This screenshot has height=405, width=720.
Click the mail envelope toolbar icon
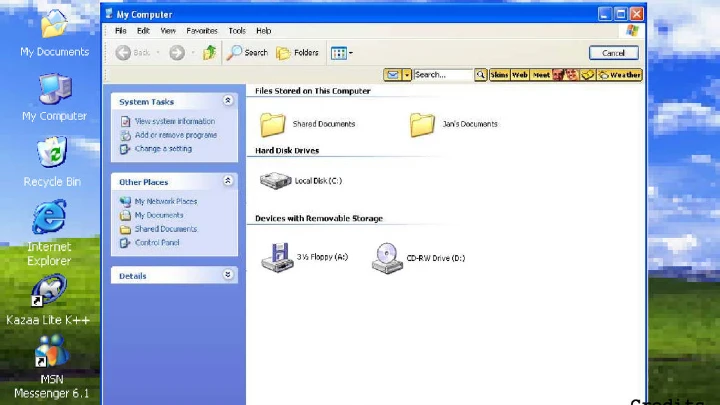point(393,75)
